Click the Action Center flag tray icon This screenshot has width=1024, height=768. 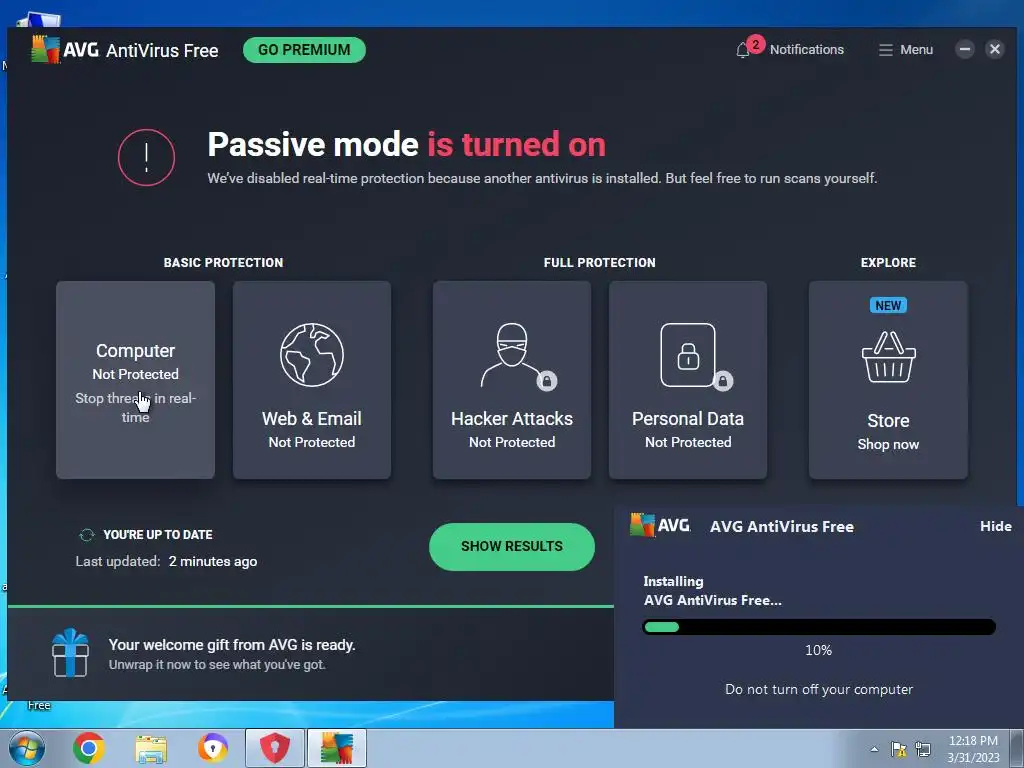pyautogui.click(x=899, y=749)
